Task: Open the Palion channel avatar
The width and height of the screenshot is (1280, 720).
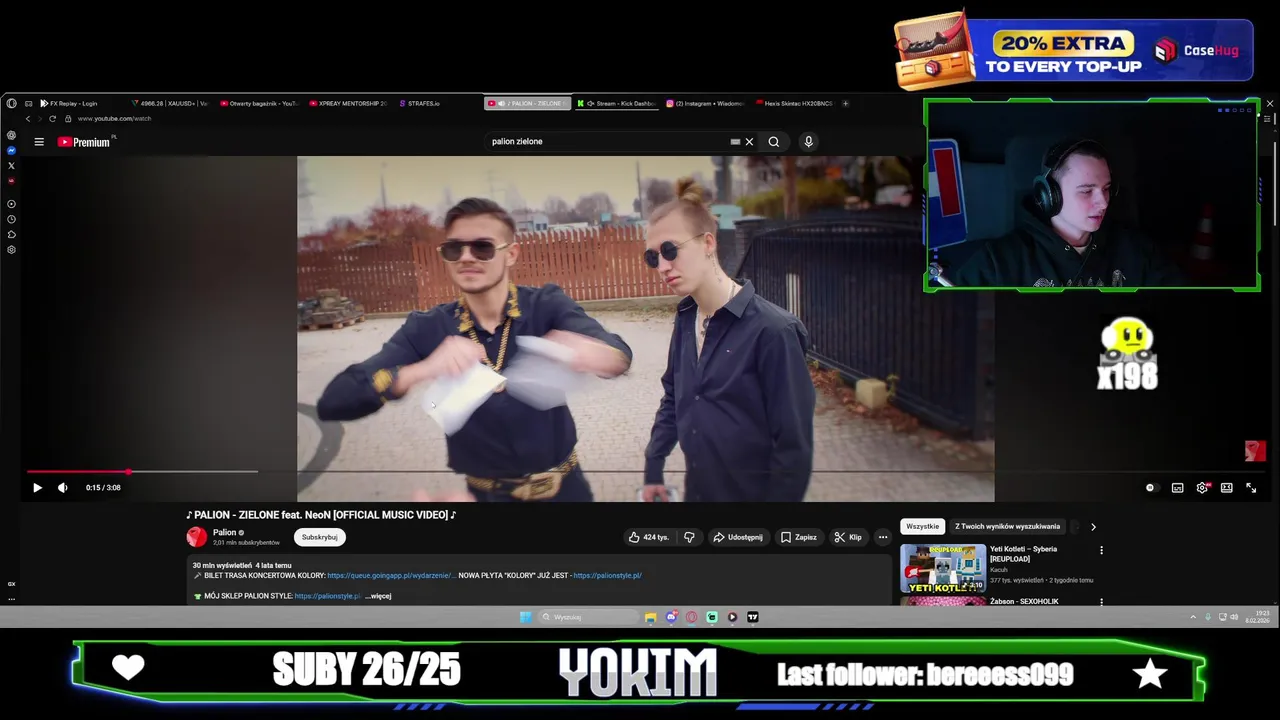Action: [197, 537]
